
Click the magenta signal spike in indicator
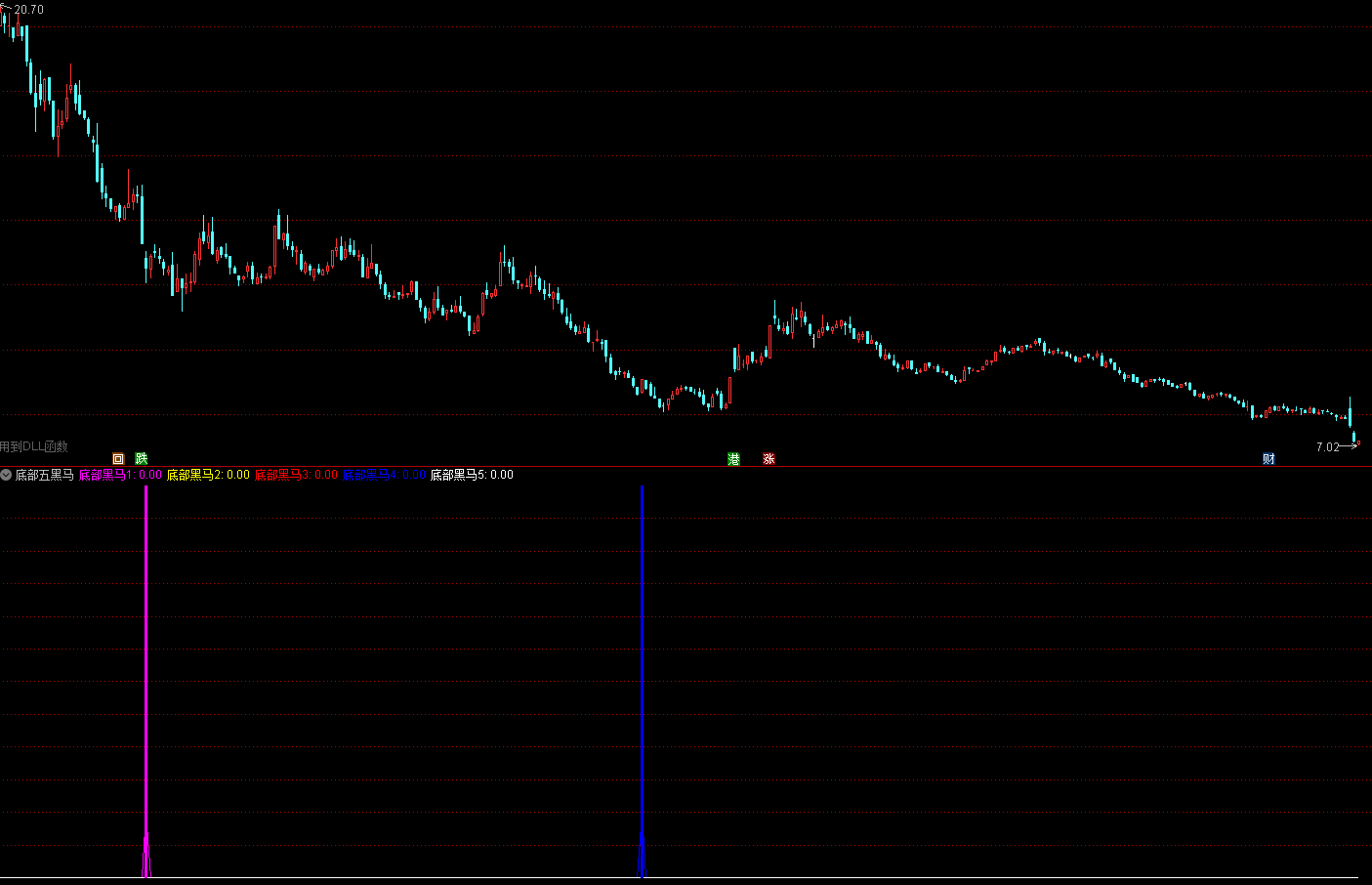pyautogui.click(x=146, y=681)
